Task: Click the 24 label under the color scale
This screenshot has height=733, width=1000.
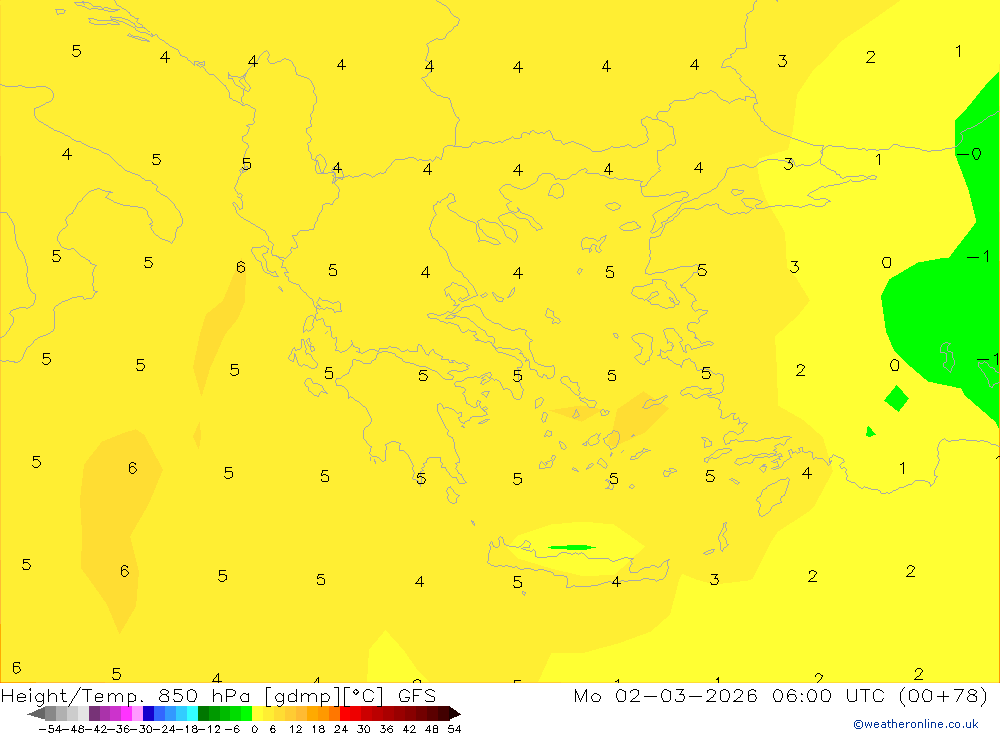Action: [x=341, y=729]
